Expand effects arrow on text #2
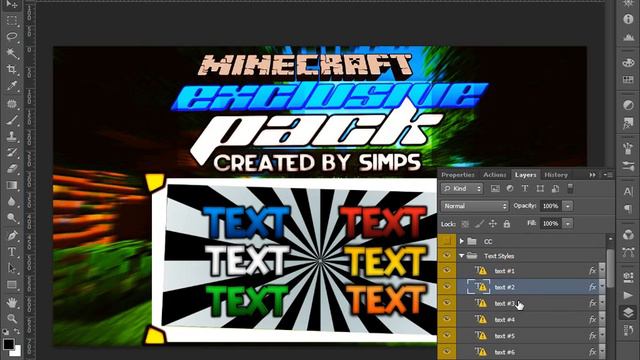 tap(602, 287)
